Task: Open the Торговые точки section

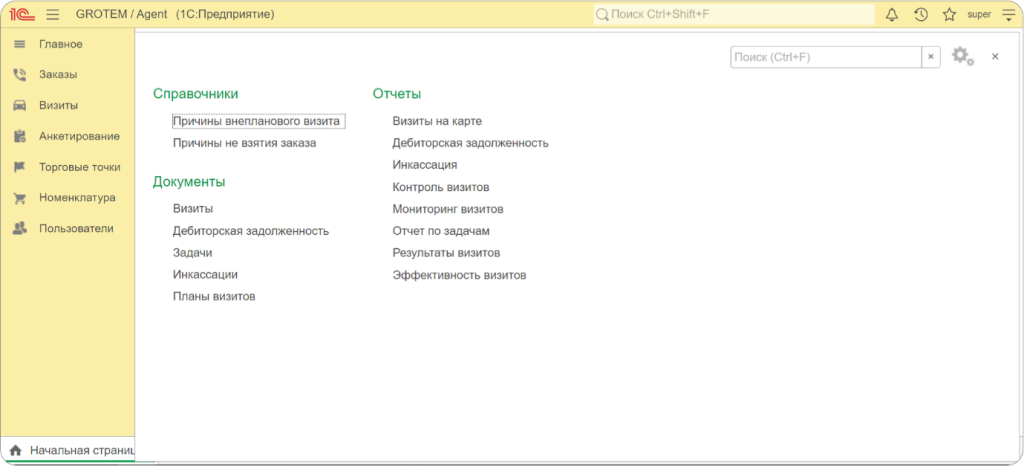Action: pyautogui.click(x=80, y=166)
